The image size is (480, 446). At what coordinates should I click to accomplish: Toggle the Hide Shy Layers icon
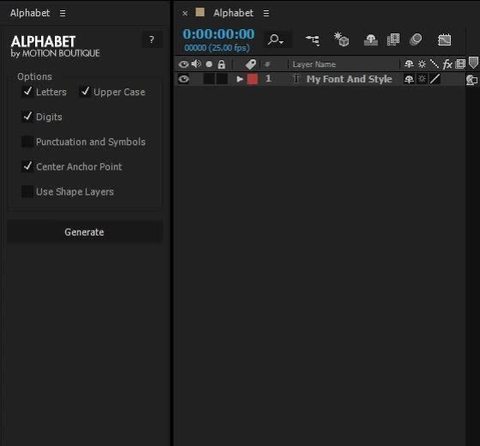tap(371, 40)
